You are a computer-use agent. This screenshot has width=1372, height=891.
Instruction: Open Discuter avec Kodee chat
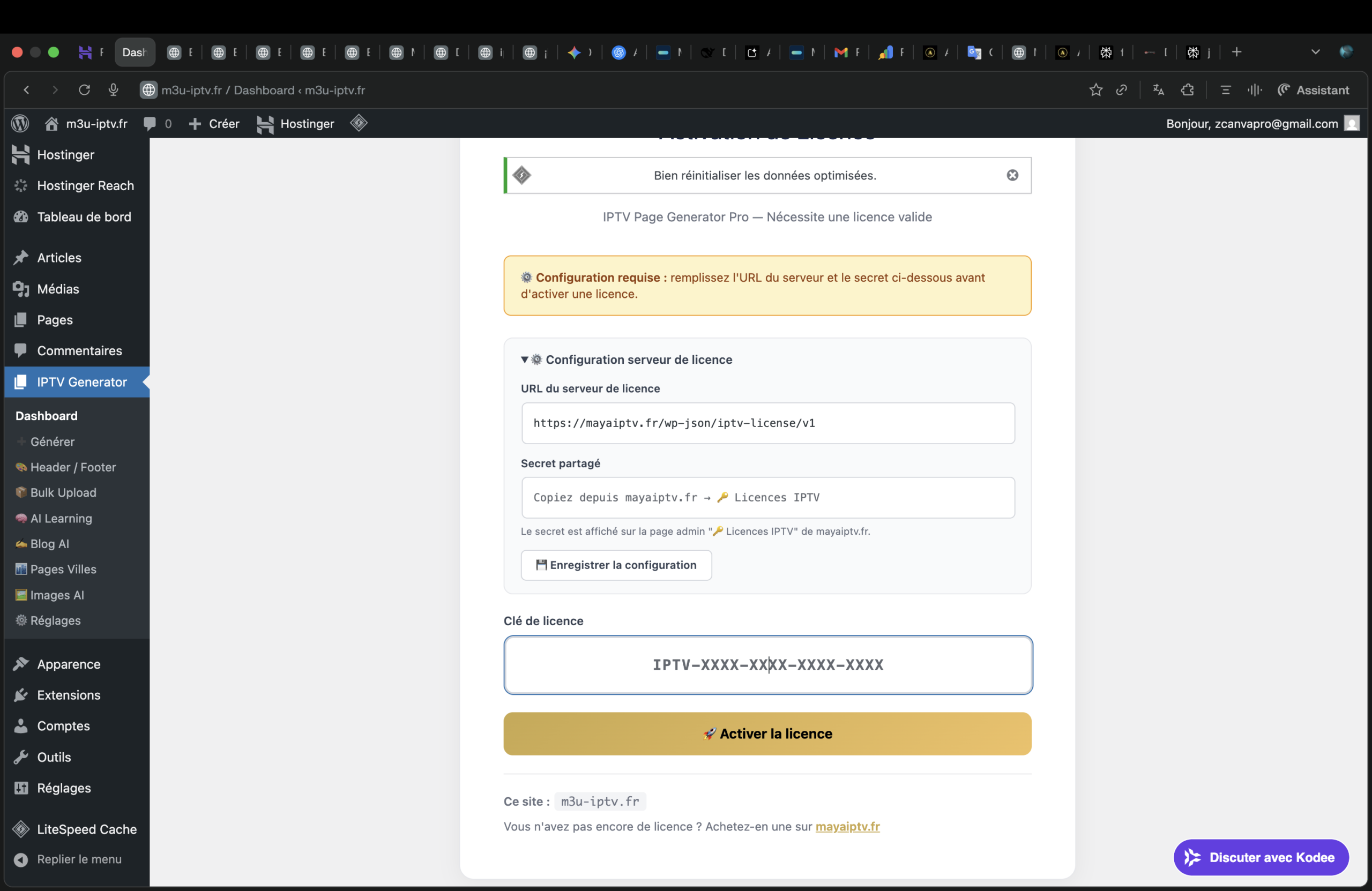1261,858
